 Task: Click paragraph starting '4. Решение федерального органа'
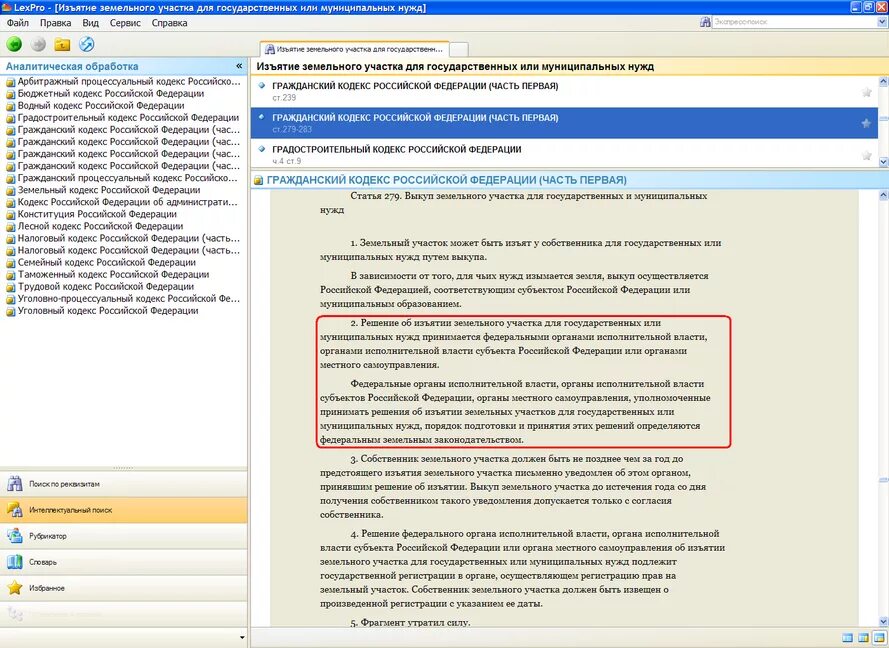tap(522, 569)
